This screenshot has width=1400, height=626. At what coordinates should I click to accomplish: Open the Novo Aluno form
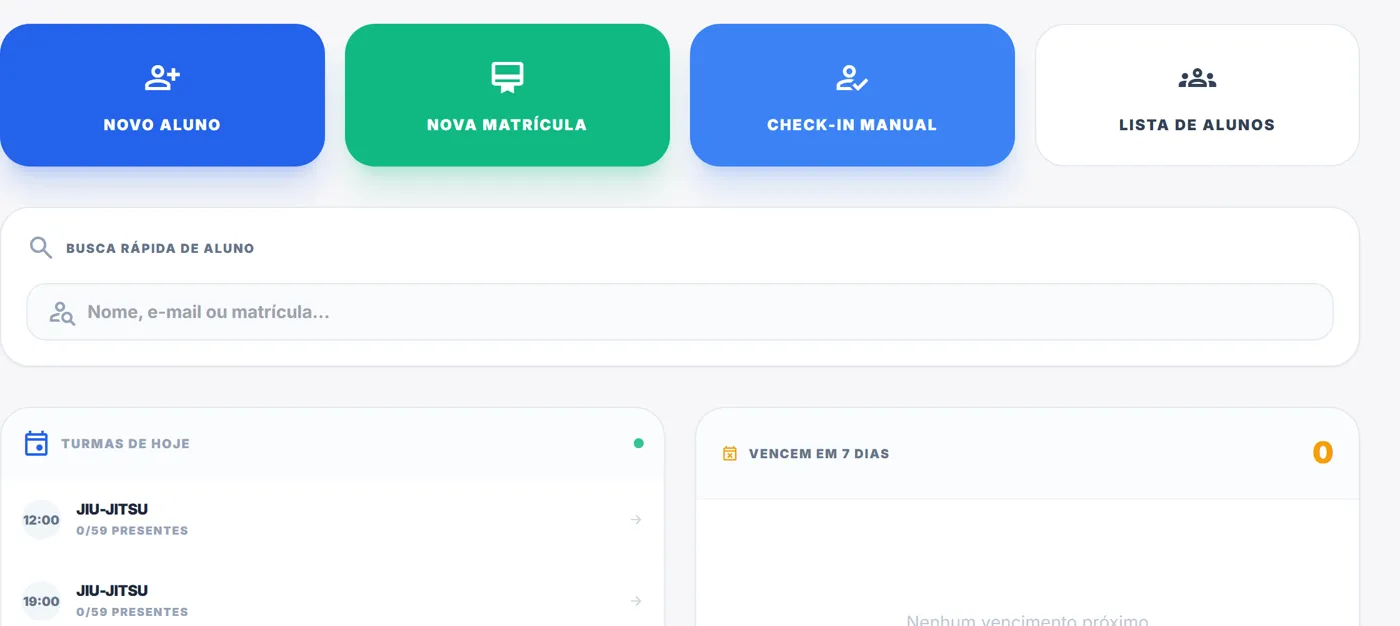click(162, 95)
